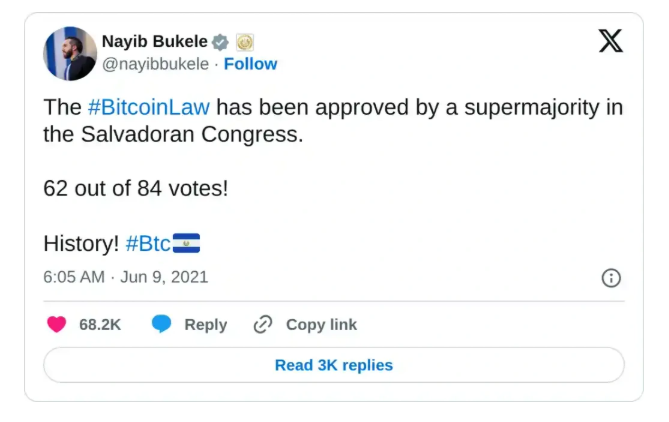The image size is (669, 422).
Task: Open the #Btc hashtag
Action: (x=148, y=243)
